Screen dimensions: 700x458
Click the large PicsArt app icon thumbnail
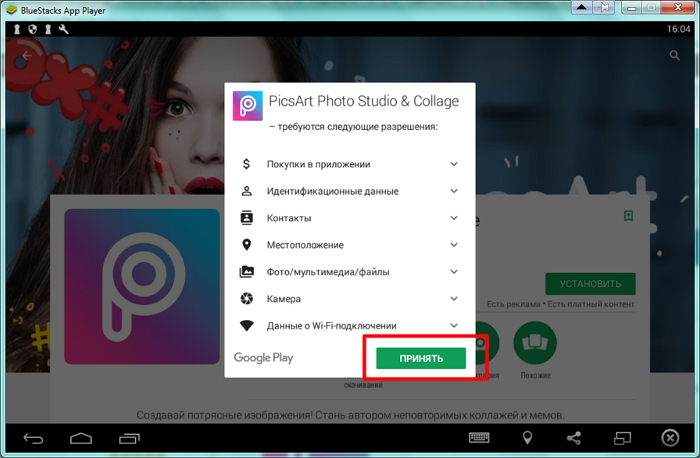(142, 287)
